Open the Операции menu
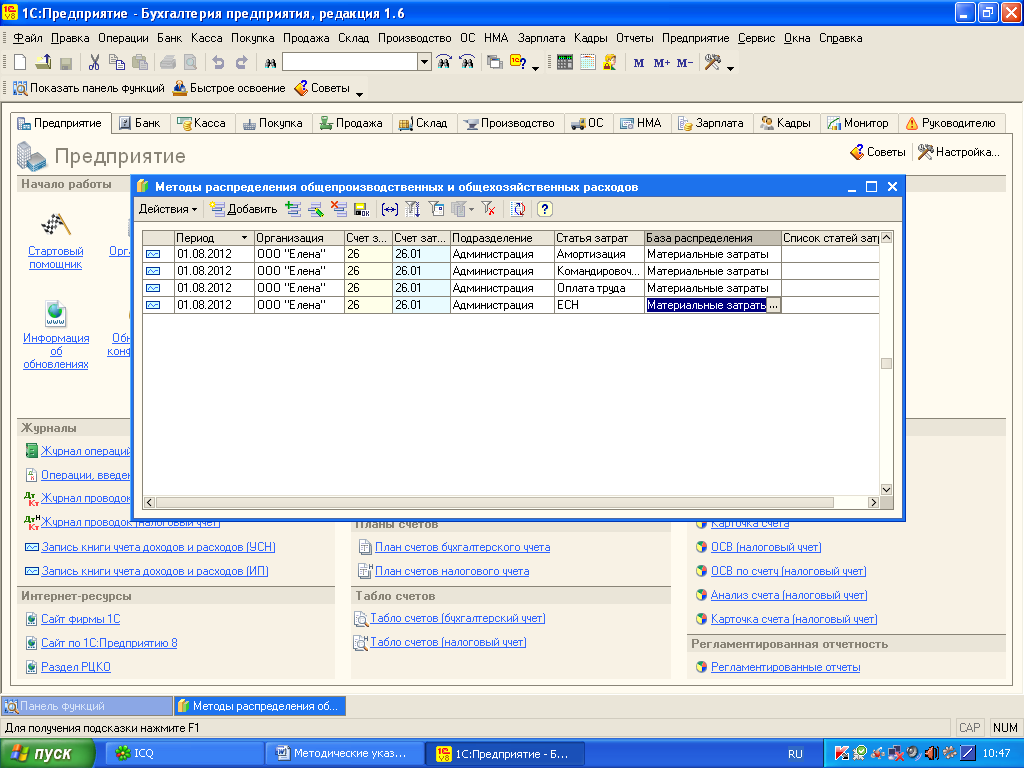 tap(123, 38)
